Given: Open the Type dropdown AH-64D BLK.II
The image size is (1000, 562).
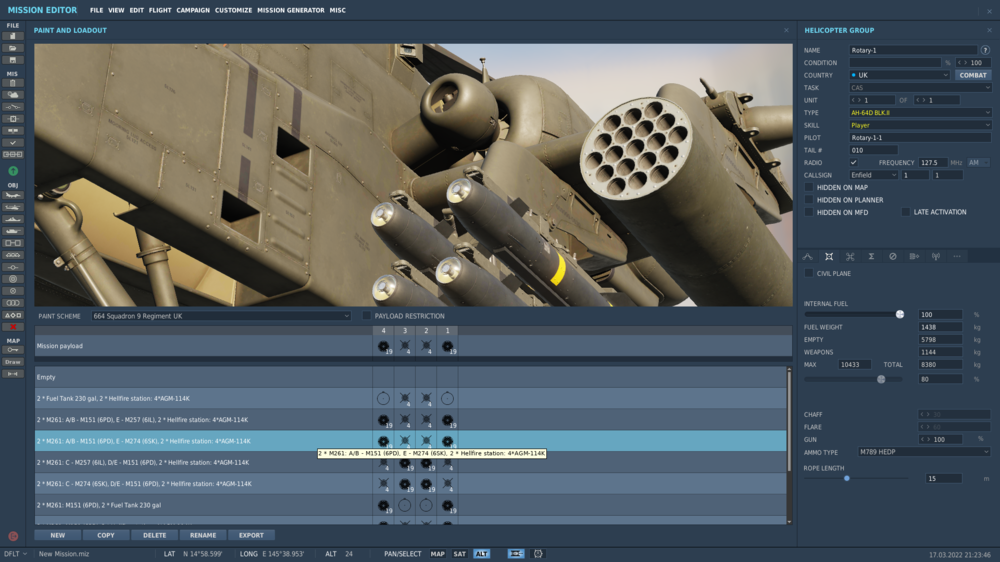Looking at the screenshot, I should [x=920, y=113].
